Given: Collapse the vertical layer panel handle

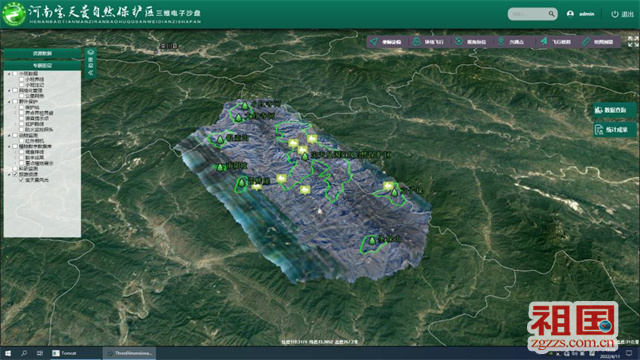Looking at the screenshot, I should click(x=91, y=63).
